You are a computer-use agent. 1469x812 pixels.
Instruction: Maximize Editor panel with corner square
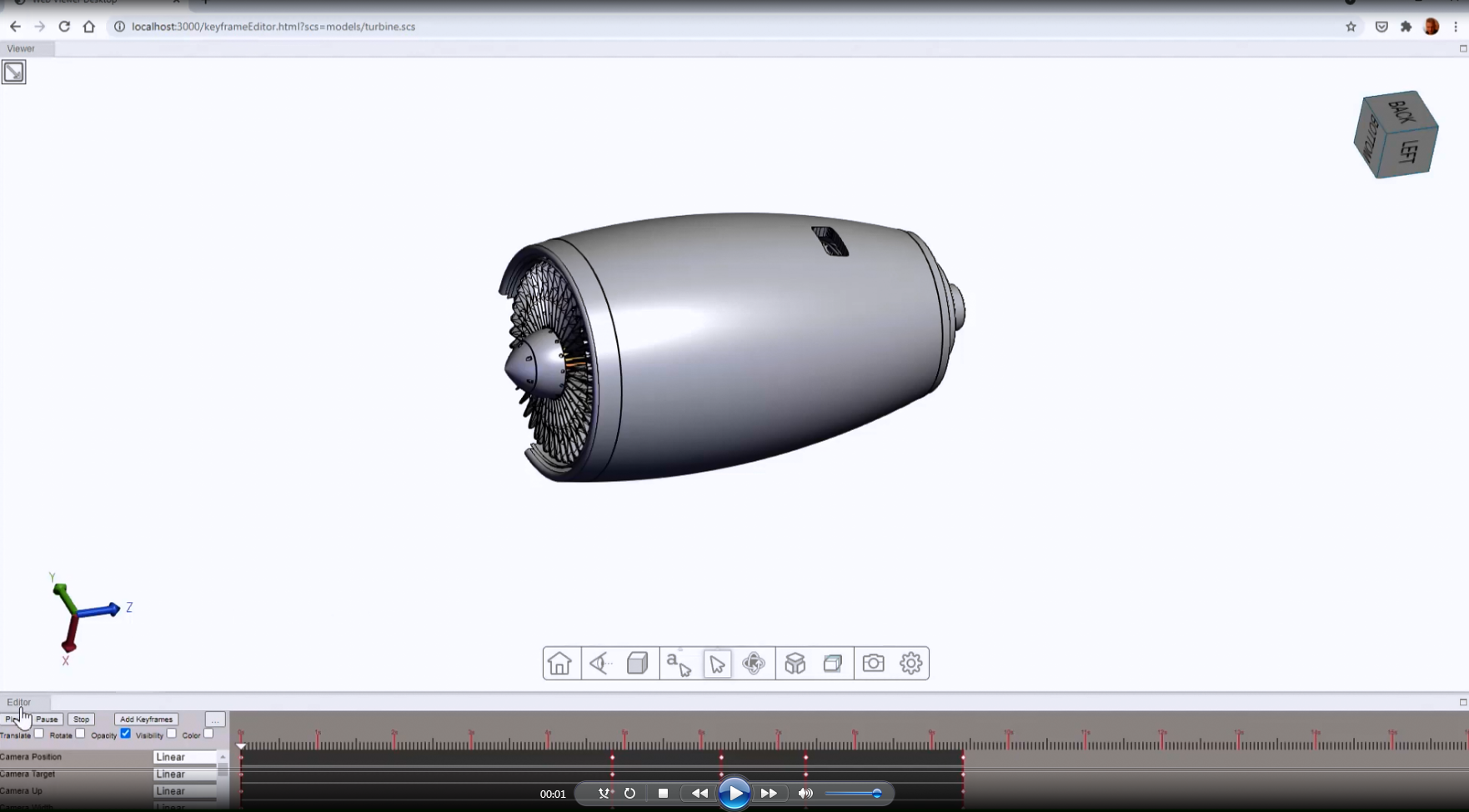pyautogui.click(x=1463, y=702)
